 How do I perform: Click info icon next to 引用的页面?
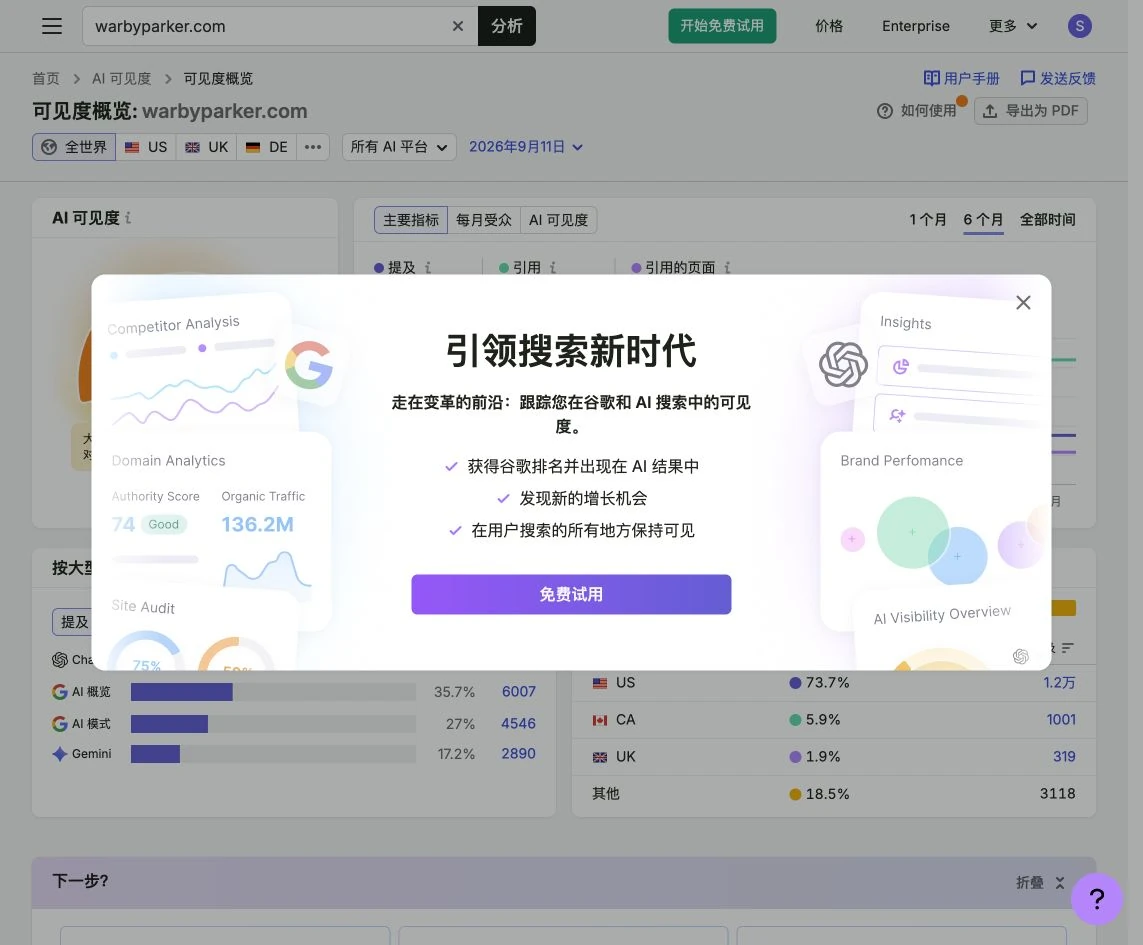[x=727, y=268]
